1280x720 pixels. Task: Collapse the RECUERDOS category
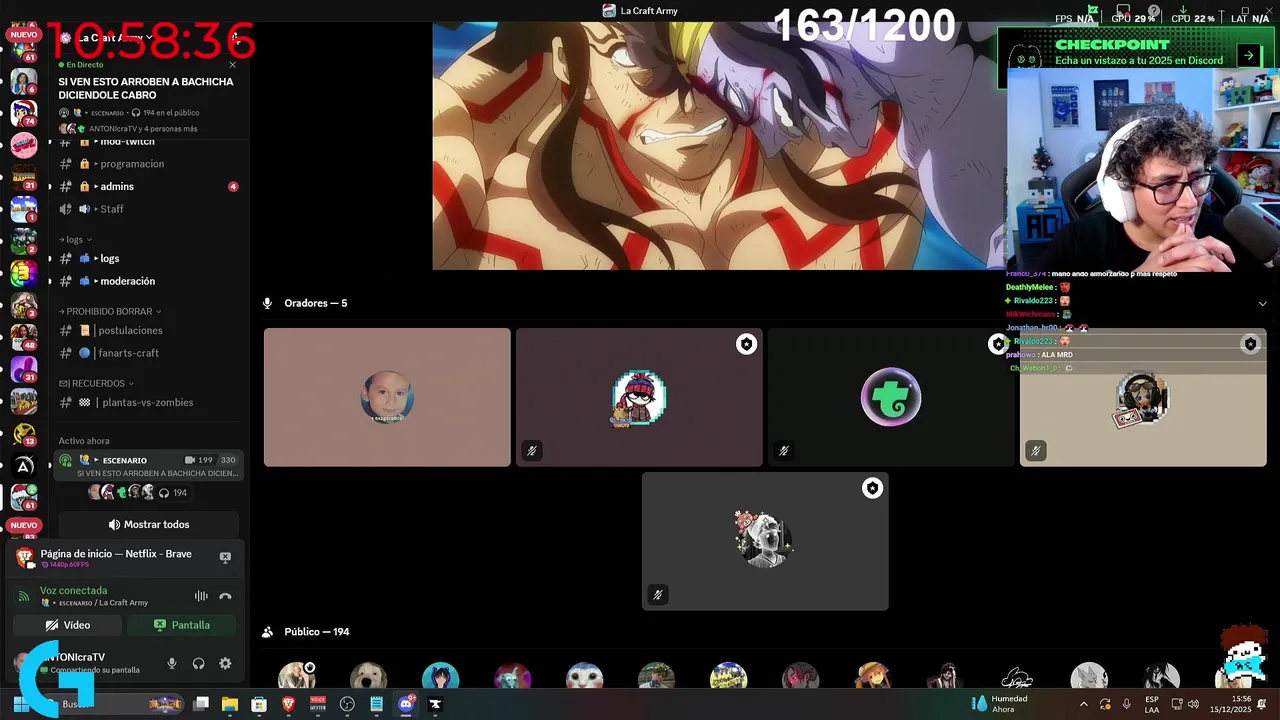(96, 383)
